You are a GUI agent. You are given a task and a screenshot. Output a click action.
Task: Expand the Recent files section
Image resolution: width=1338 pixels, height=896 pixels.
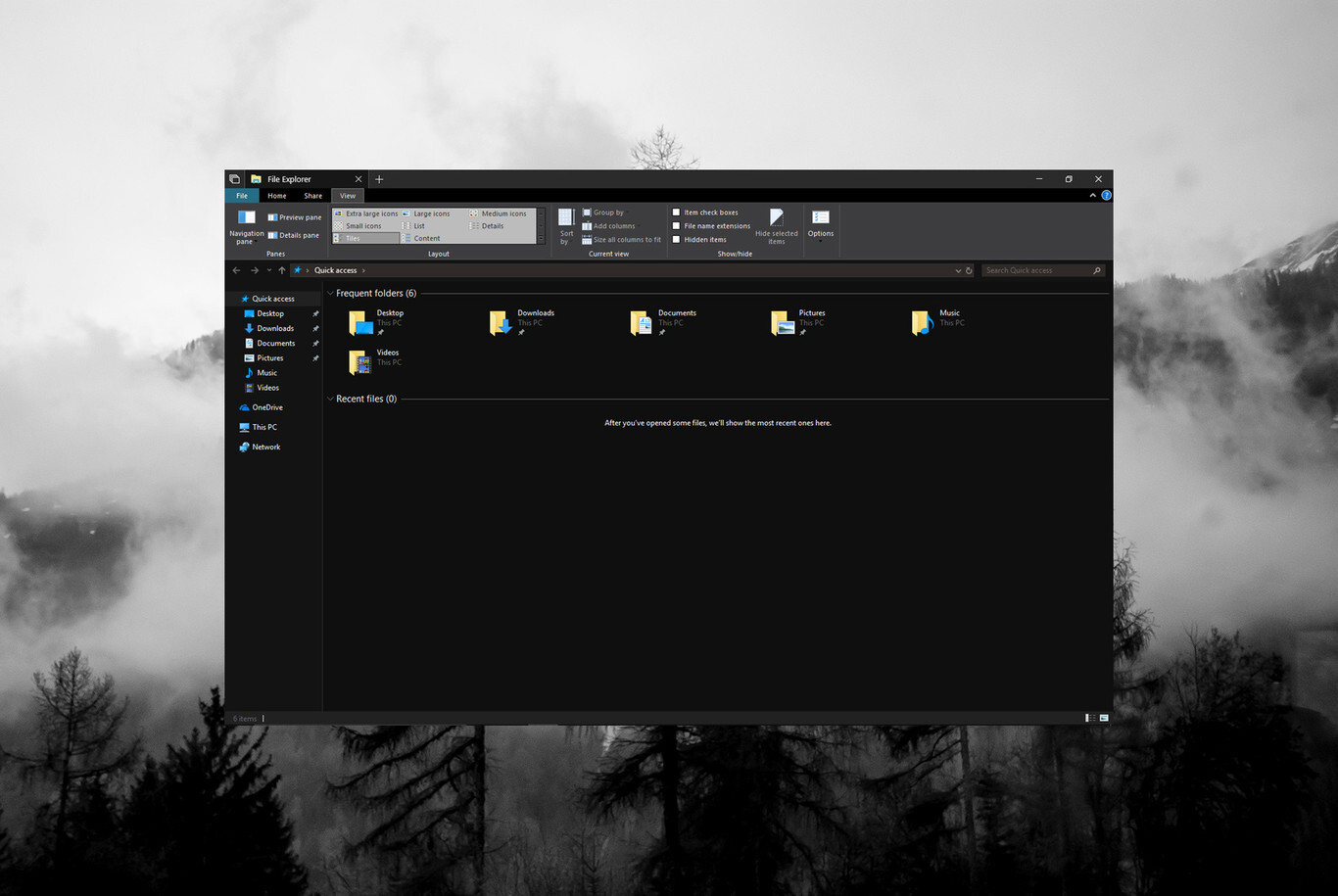330,399
